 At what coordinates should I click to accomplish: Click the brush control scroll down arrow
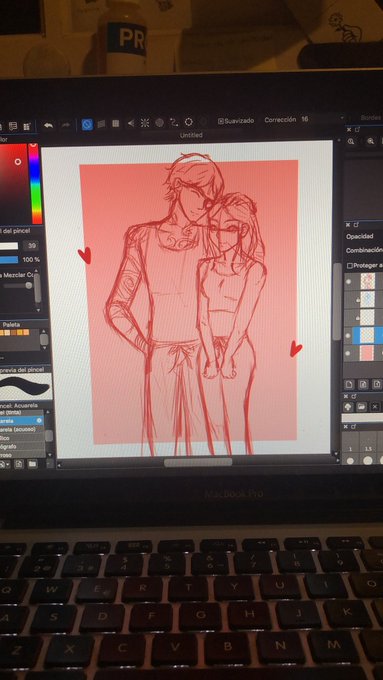(x=38, y=310)
